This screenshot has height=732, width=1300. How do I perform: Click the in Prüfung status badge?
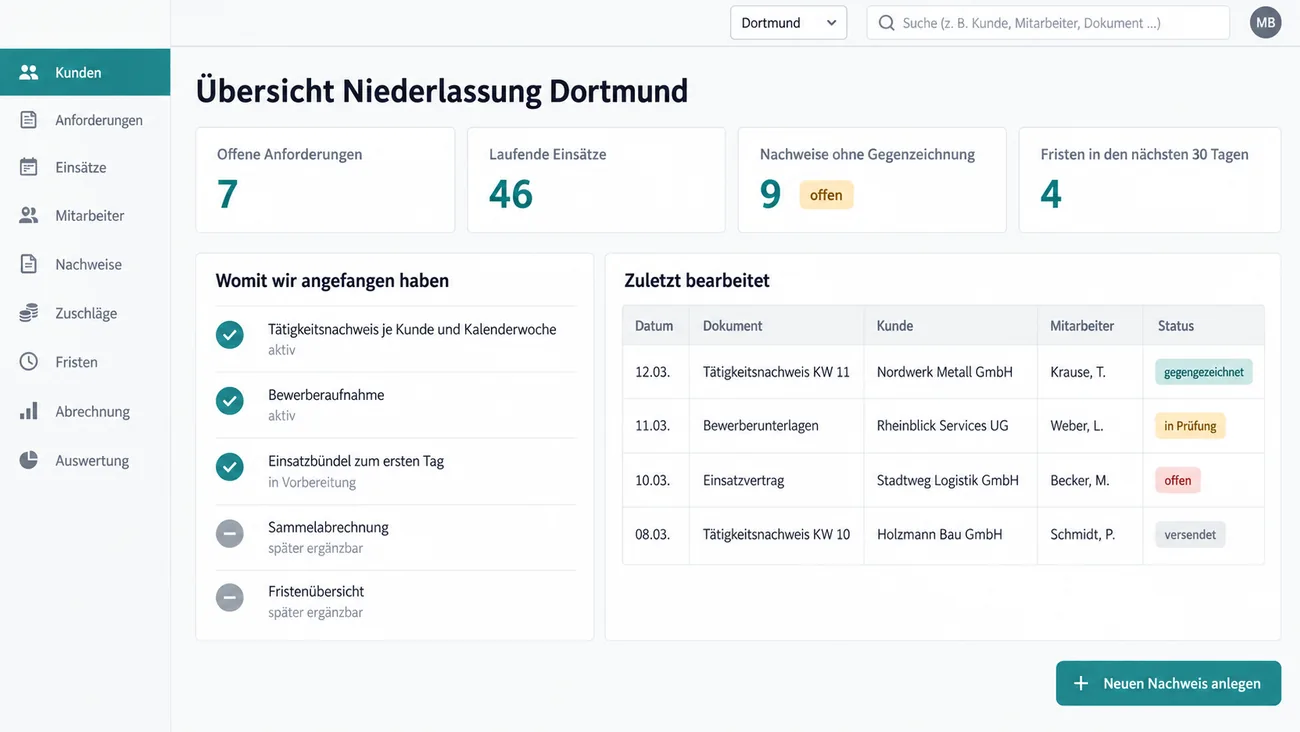(x=1190, y=426)
